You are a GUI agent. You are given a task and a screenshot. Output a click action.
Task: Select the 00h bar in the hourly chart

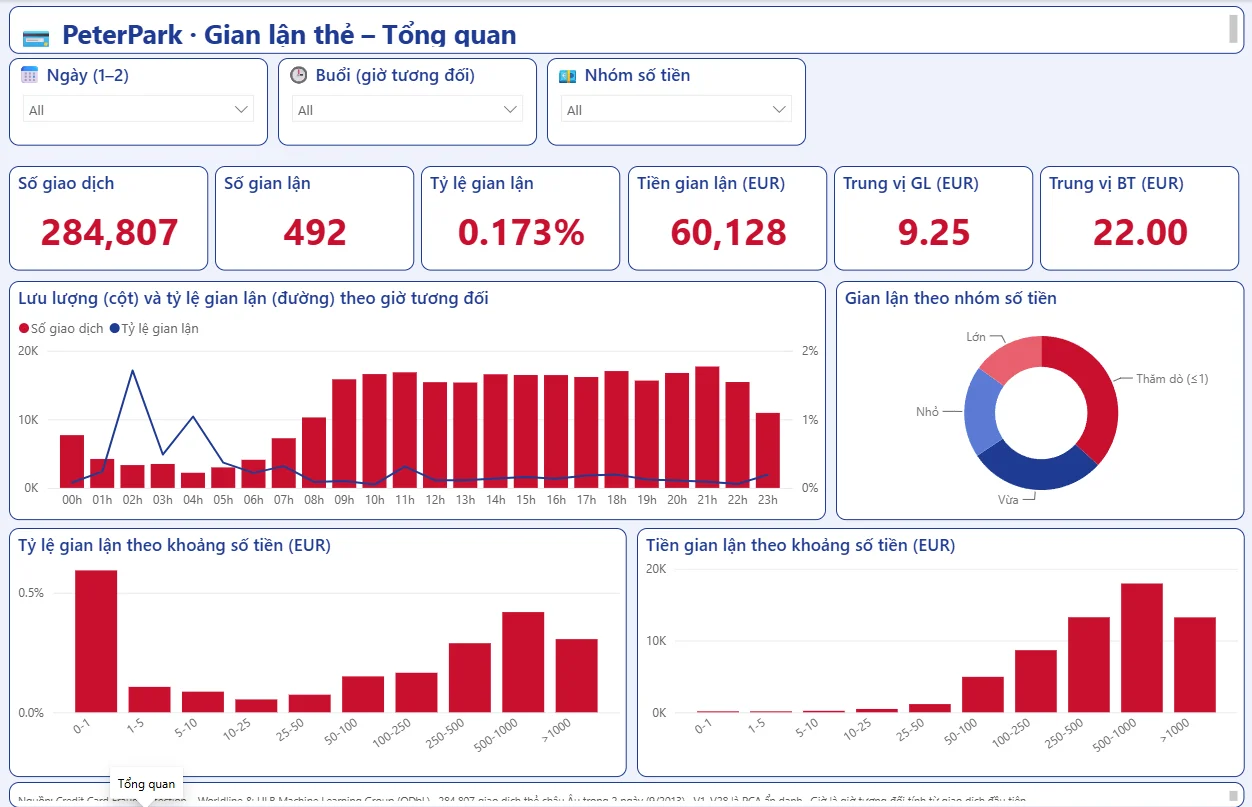point(72,461)
